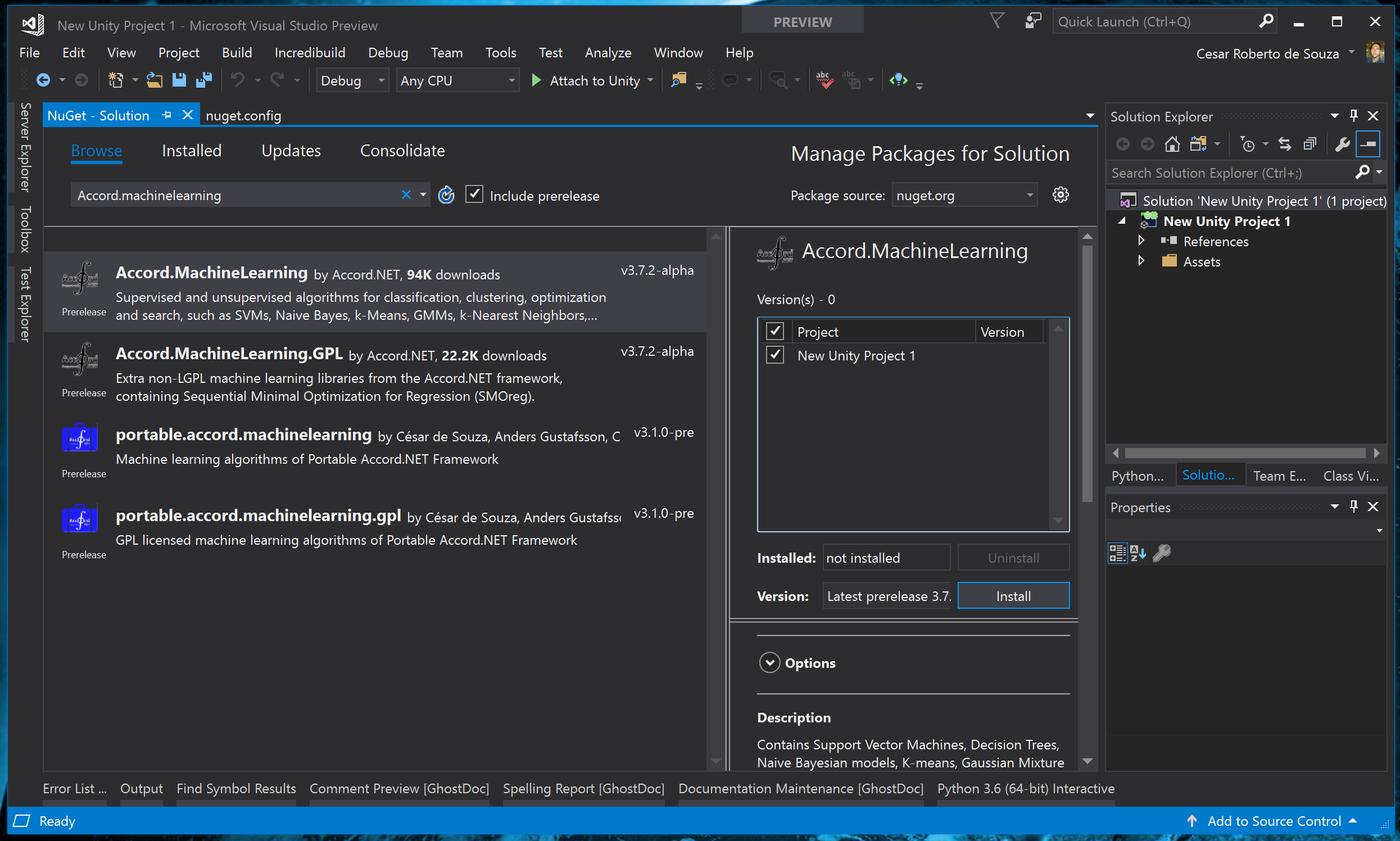Click the Property Pages wrench in Properties

coord(1162,553)
